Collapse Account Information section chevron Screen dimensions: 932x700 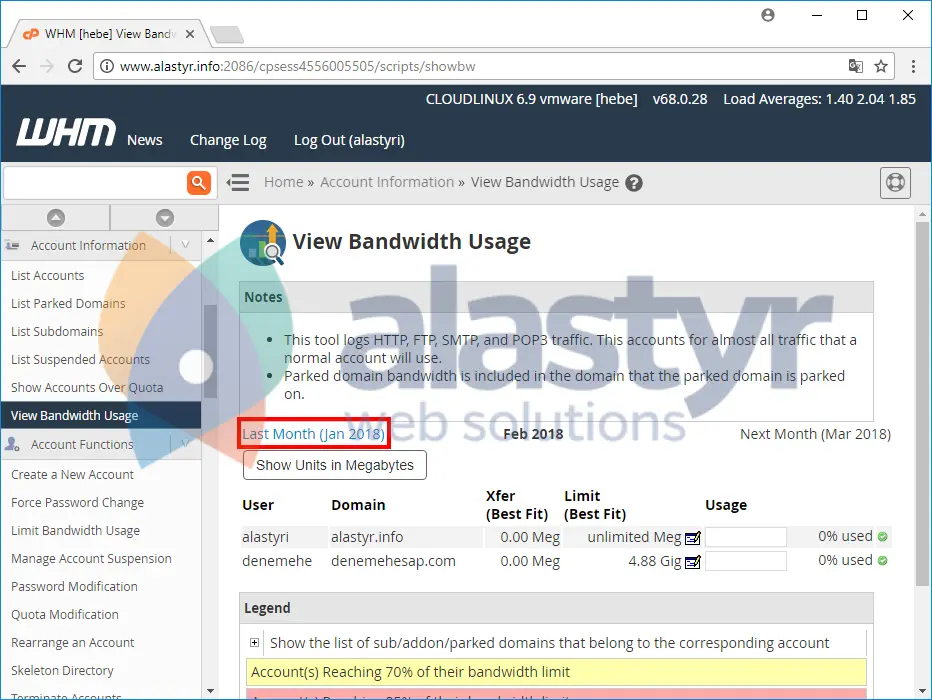[185, 245]
